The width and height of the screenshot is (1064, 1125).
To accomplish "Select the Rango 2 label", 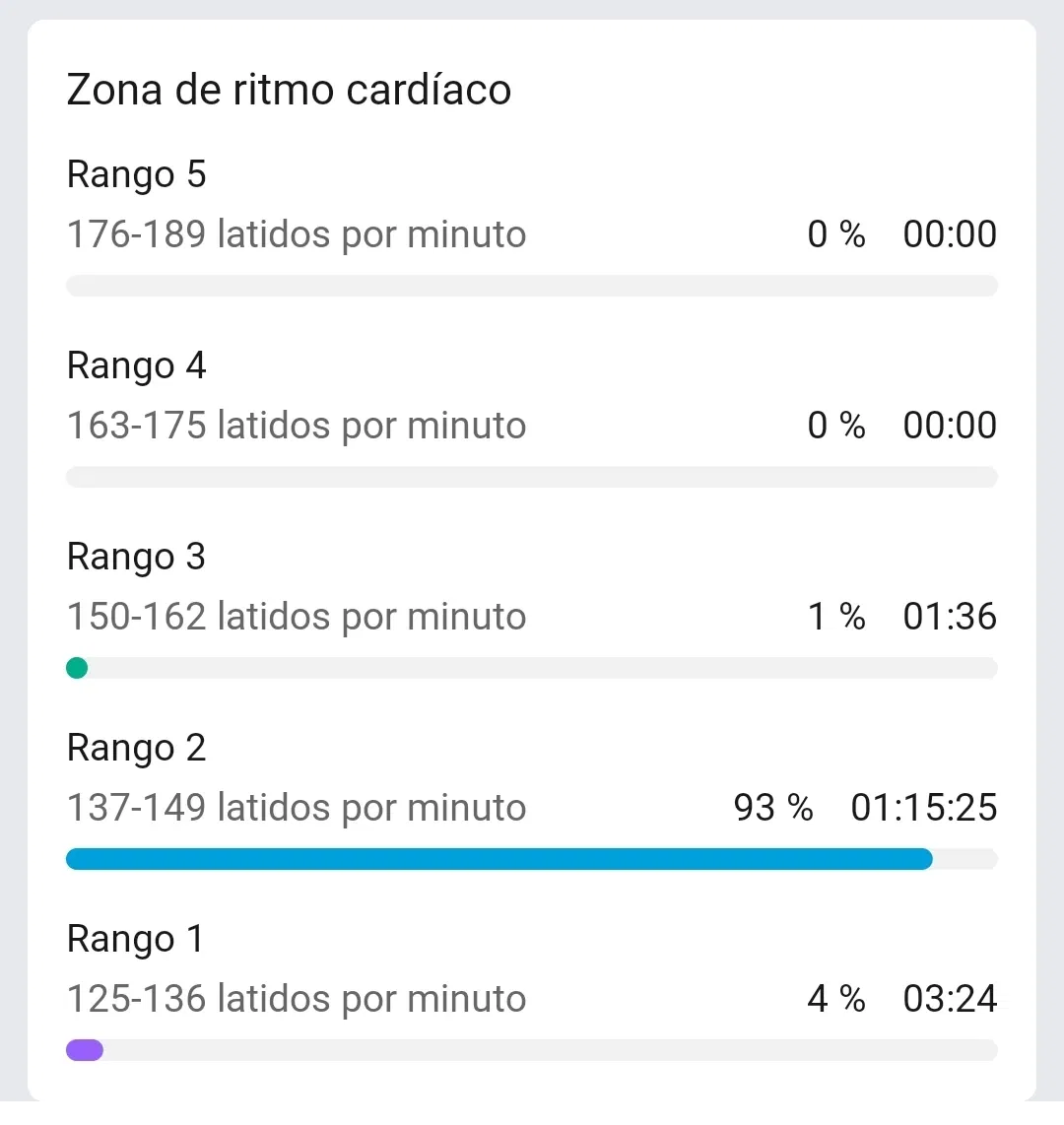I will (x=136, y=749).
